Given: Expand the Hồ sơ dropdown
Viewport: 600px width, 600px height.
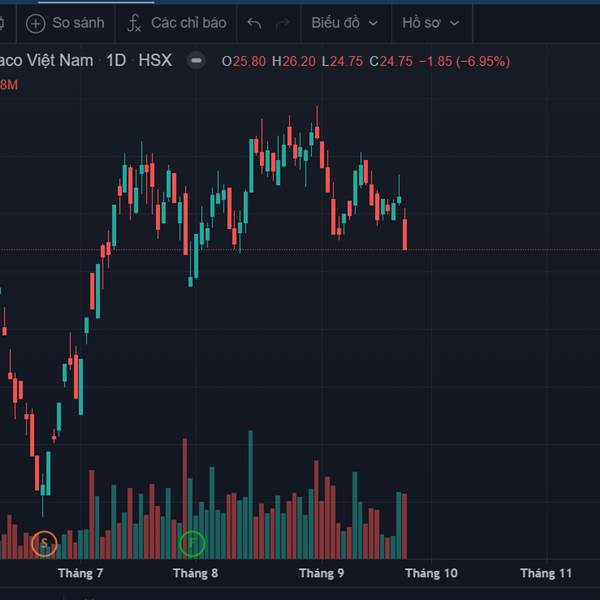Looking at the screenshot, I should 431,23.
